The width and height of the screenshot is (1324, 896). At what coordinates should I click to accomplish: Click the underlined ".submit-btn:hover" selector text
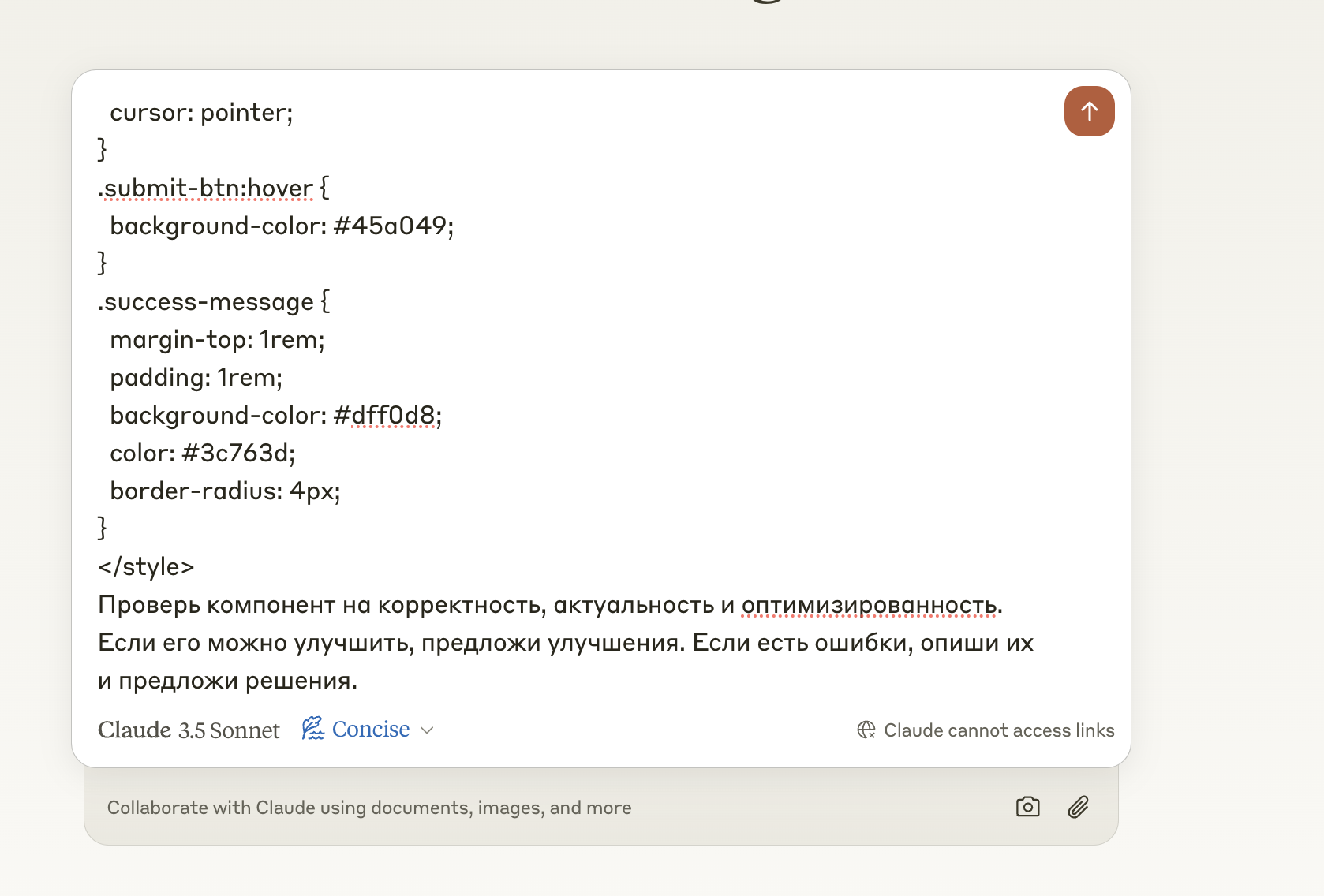206,189
